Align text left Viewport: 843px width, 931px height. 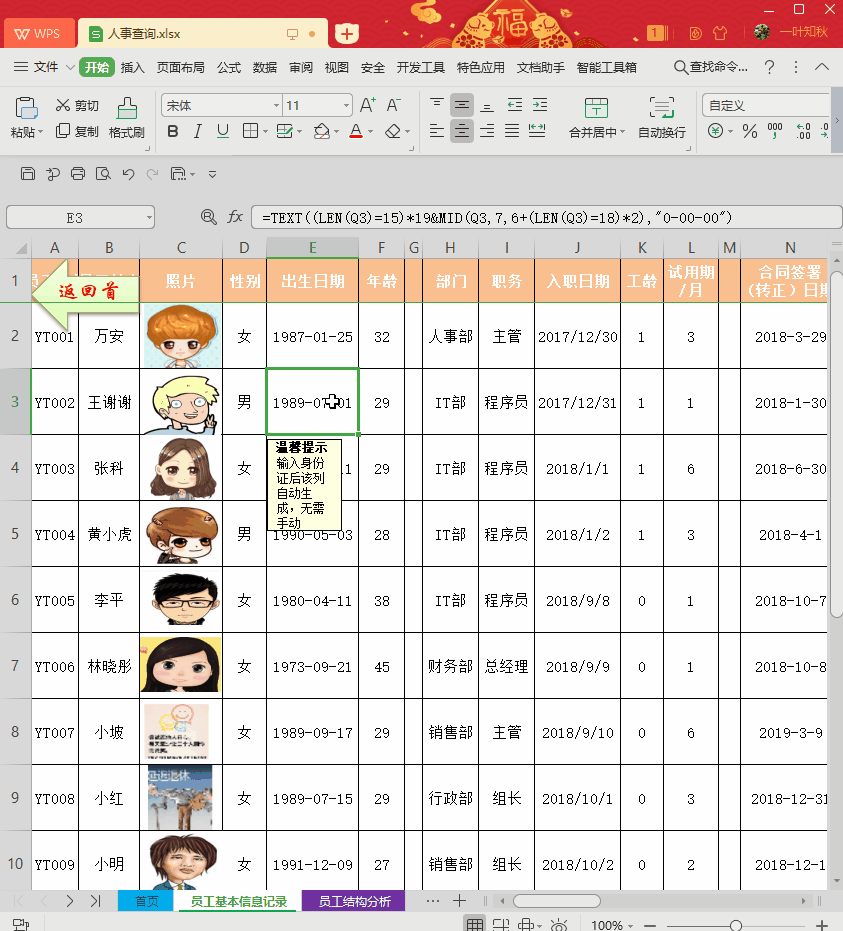pyautogui.click(x=436, y=131)
